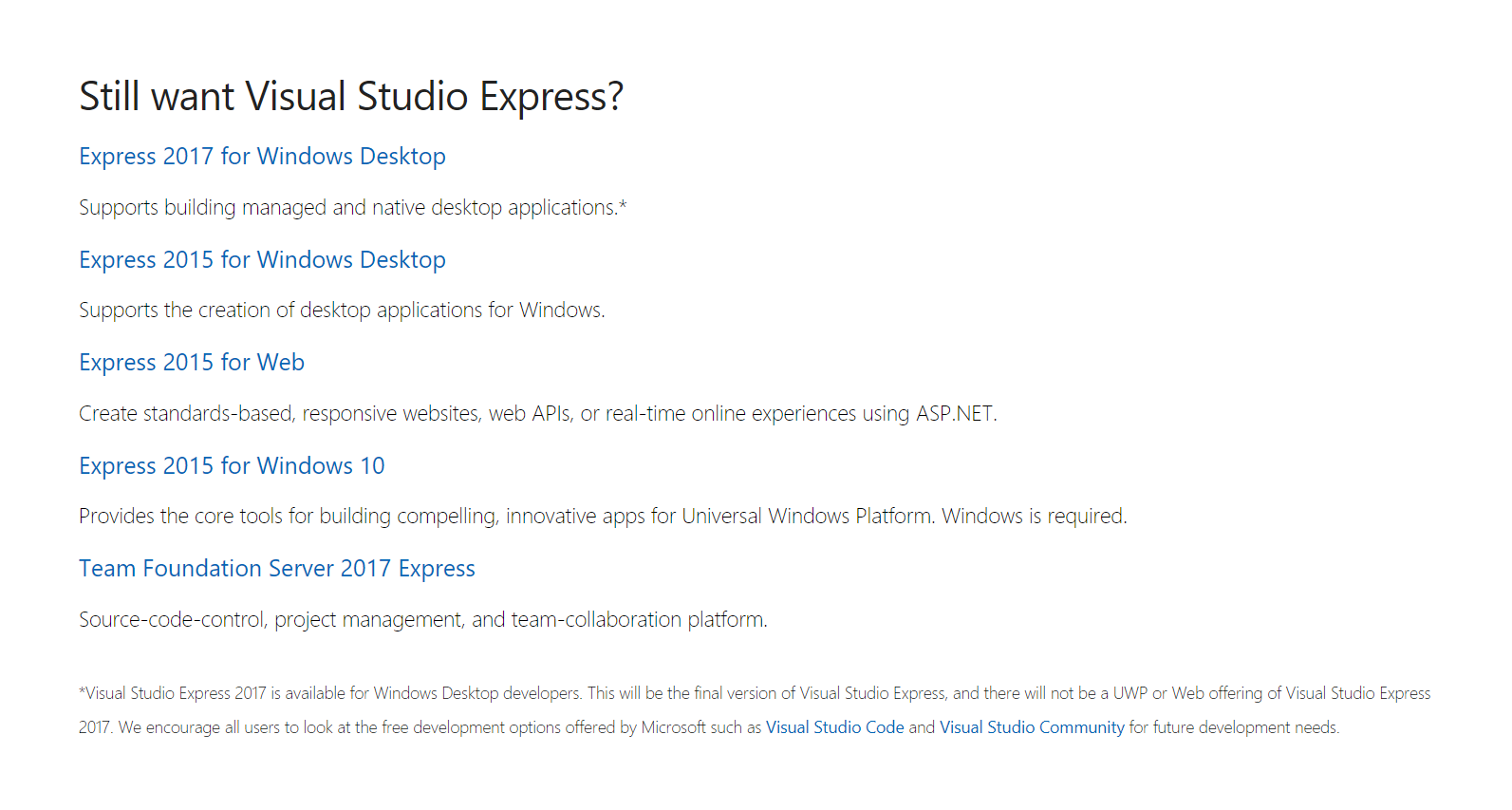
Task: Click Express 2015 for Windows Desktop link
Action: (x=262, y=260)
